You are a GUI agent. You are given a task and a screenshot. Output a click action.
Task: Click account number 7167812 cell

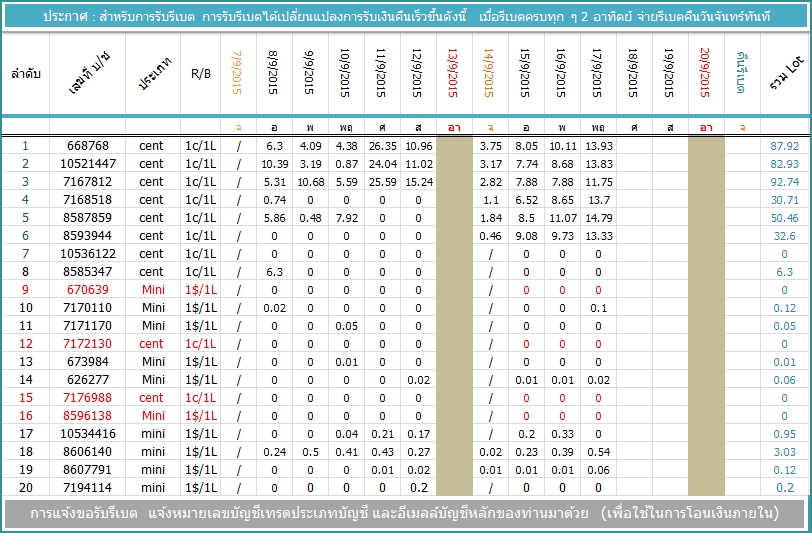[88, 182]
